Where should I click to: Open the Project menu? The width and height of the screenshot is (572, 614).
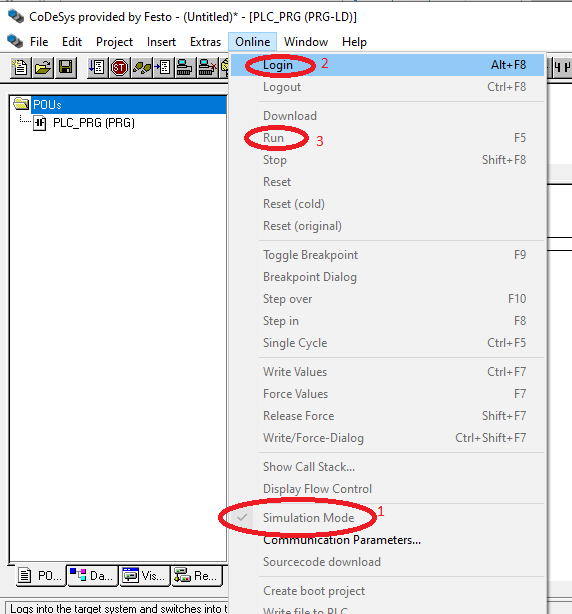coord(114,42)
